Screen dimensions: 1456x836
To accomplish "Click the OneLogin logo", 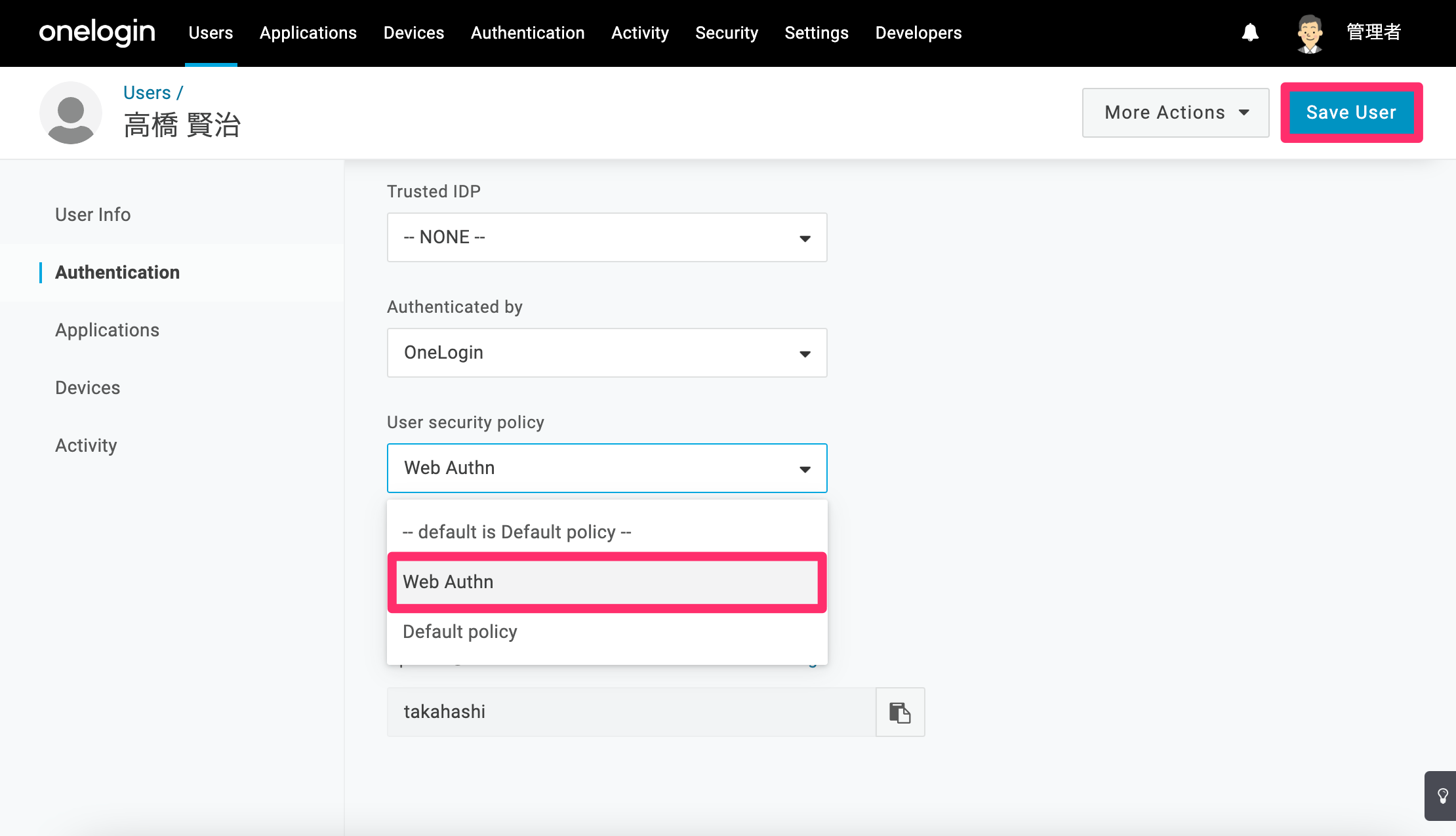I will pyautogui.click(x=97, y=32).
